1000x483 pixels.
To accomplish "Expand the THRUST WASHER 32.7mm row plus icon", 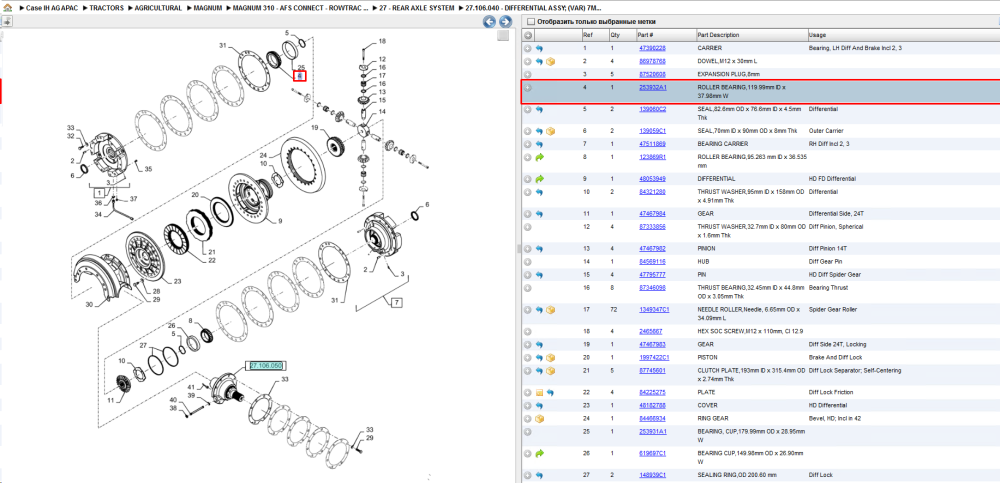I will point(527,227).
